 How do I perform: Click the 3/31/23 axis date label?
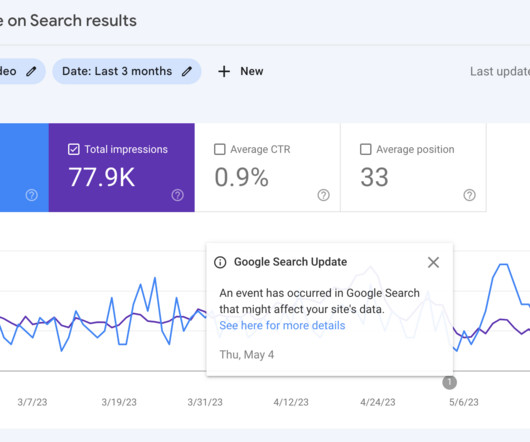tap(205, 402)
